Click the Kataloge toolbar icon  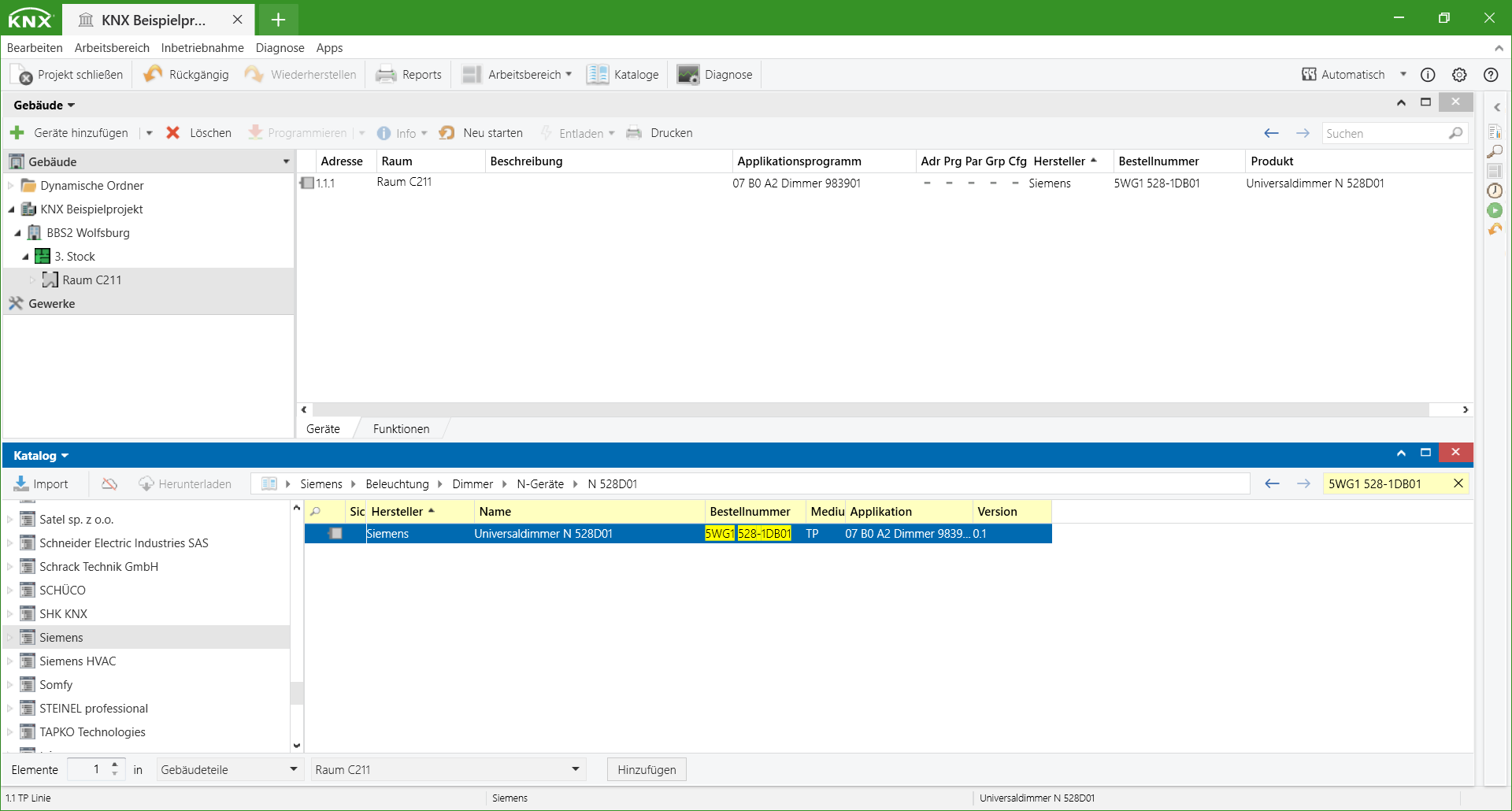click(598, 75)
